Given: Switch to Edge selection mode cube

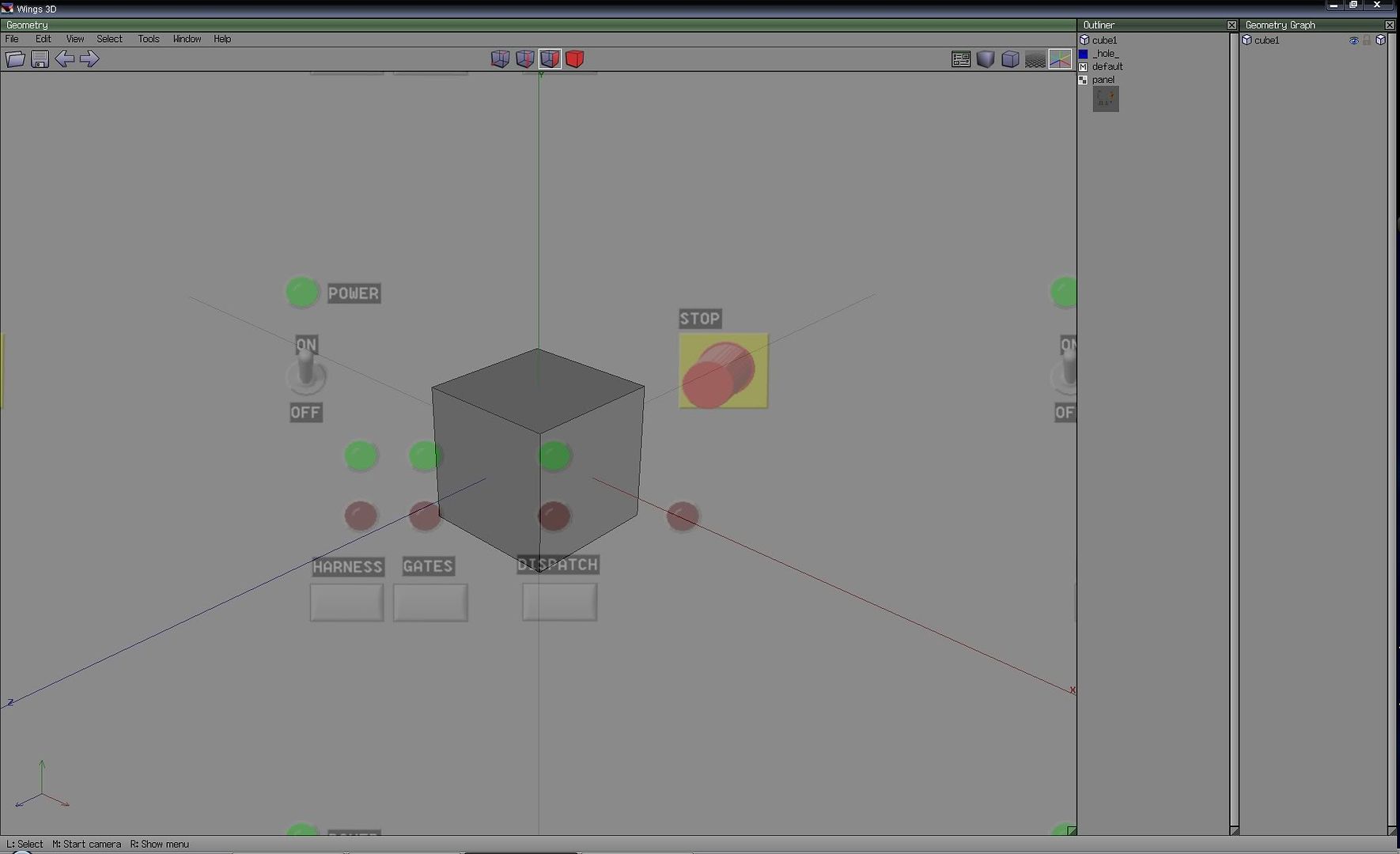Looking at the screenshot, I should pyautogui.click(x=525, y=59).
